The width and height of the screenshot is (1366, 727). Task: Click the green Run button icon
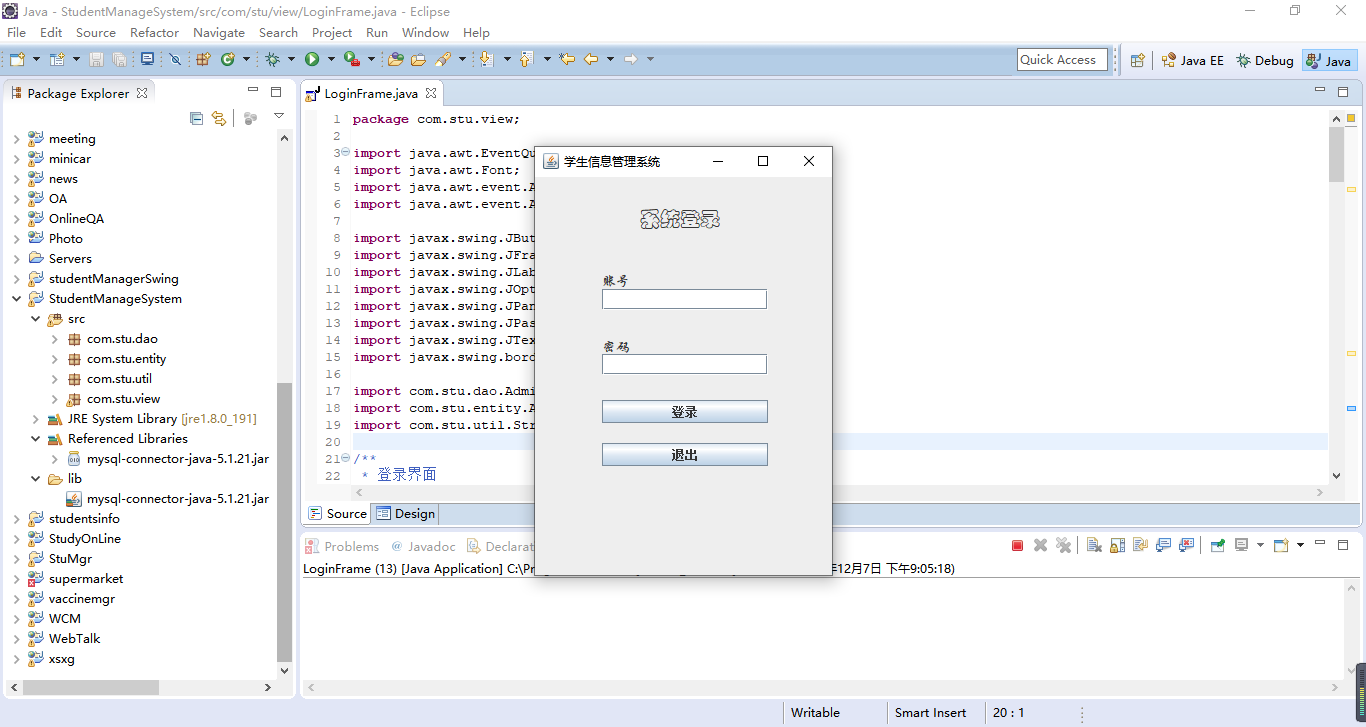312,59
